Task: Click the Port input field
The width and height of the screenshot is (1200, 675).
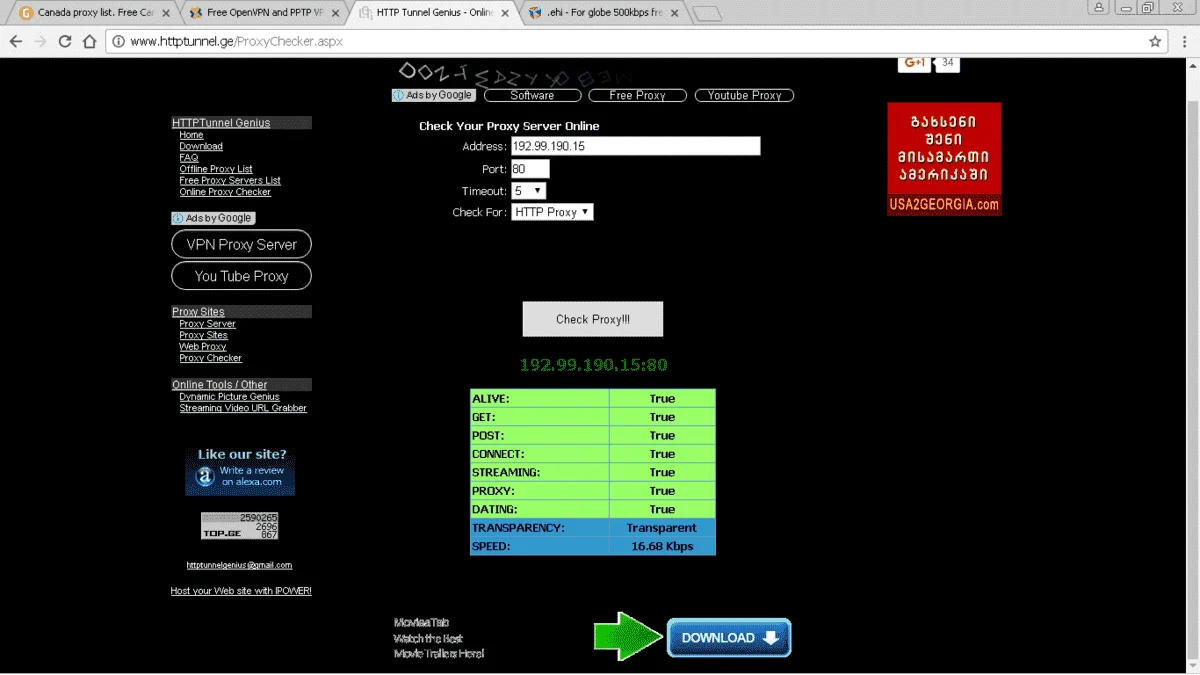Action: (x=530, y=169)
